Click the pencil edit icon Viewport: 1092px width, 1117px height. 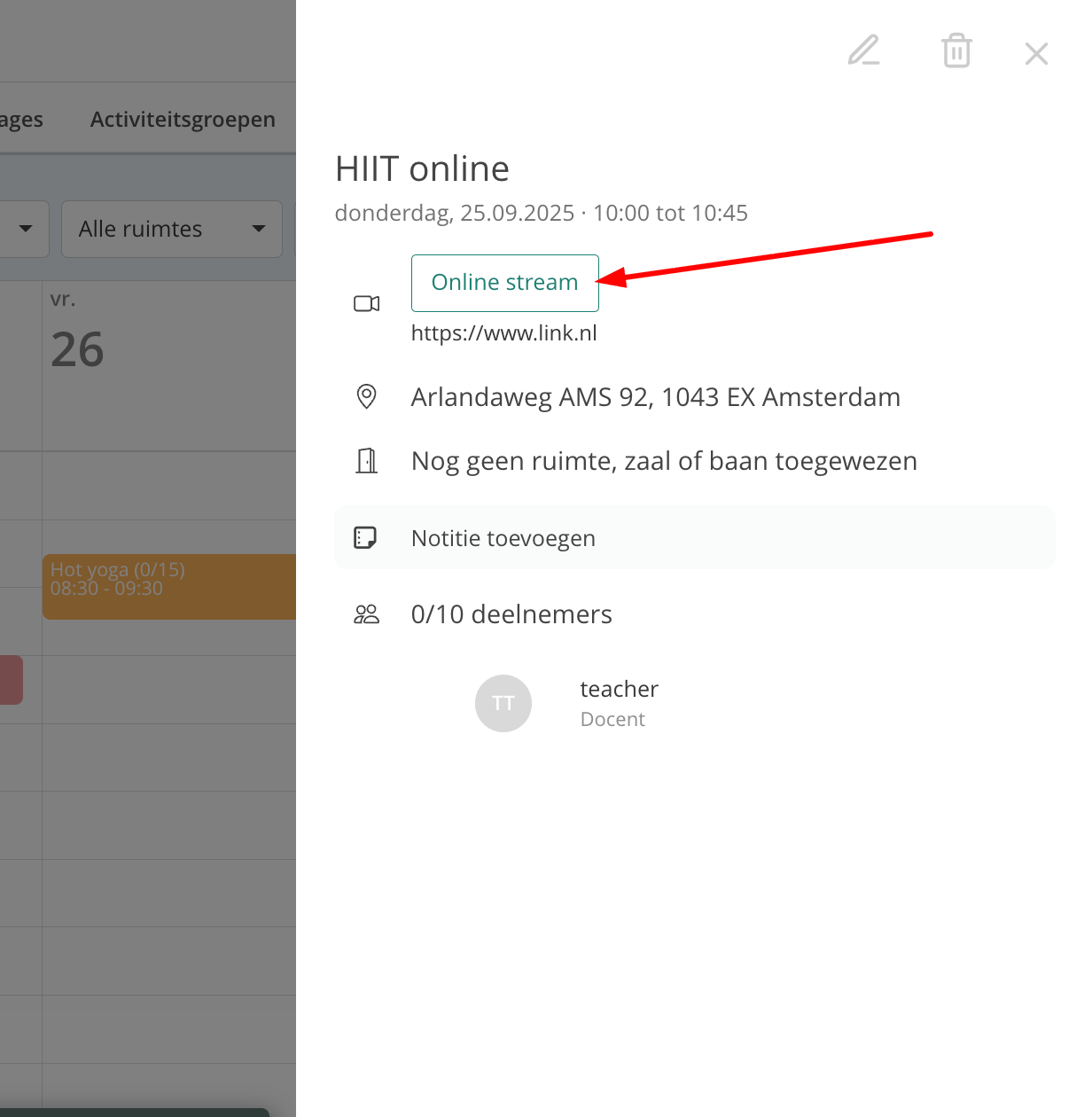click(863, 51)
